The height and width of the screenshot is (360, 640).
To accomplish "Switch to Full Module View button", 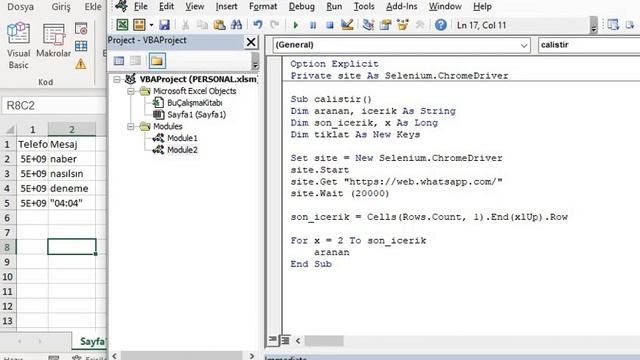I will click(285, 340).
